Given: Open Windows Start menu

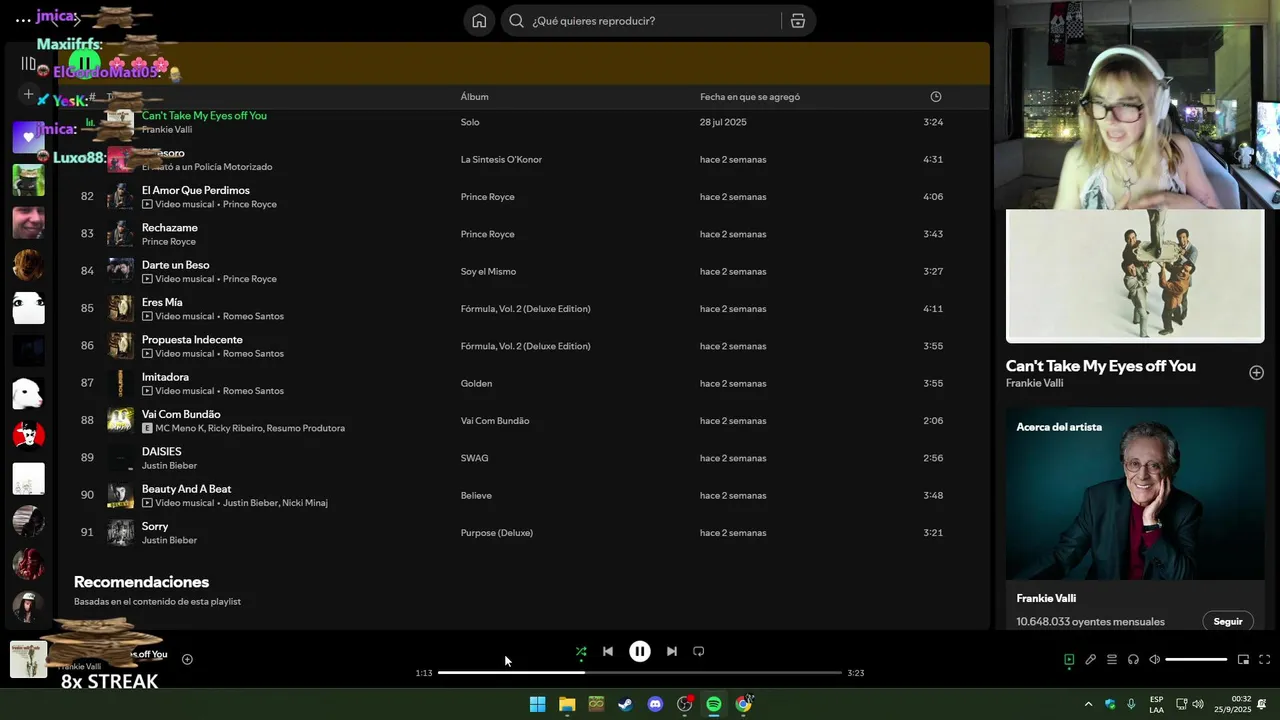Looking at the screenshot, I should coord(537,704).
